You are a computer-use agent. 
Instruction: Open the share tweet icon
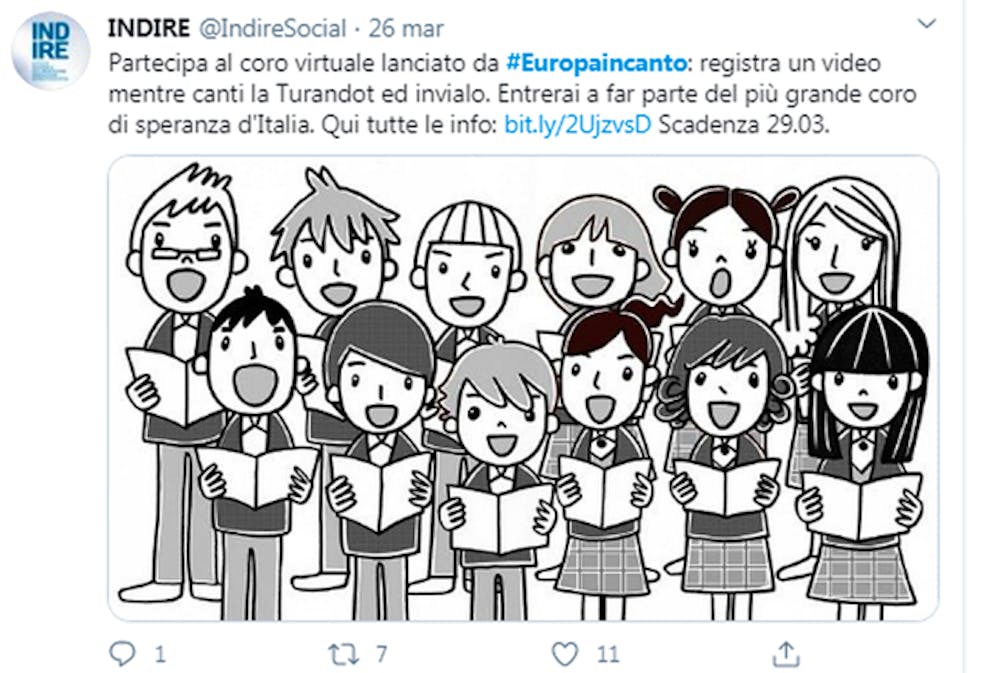click(x=786, y=653)
